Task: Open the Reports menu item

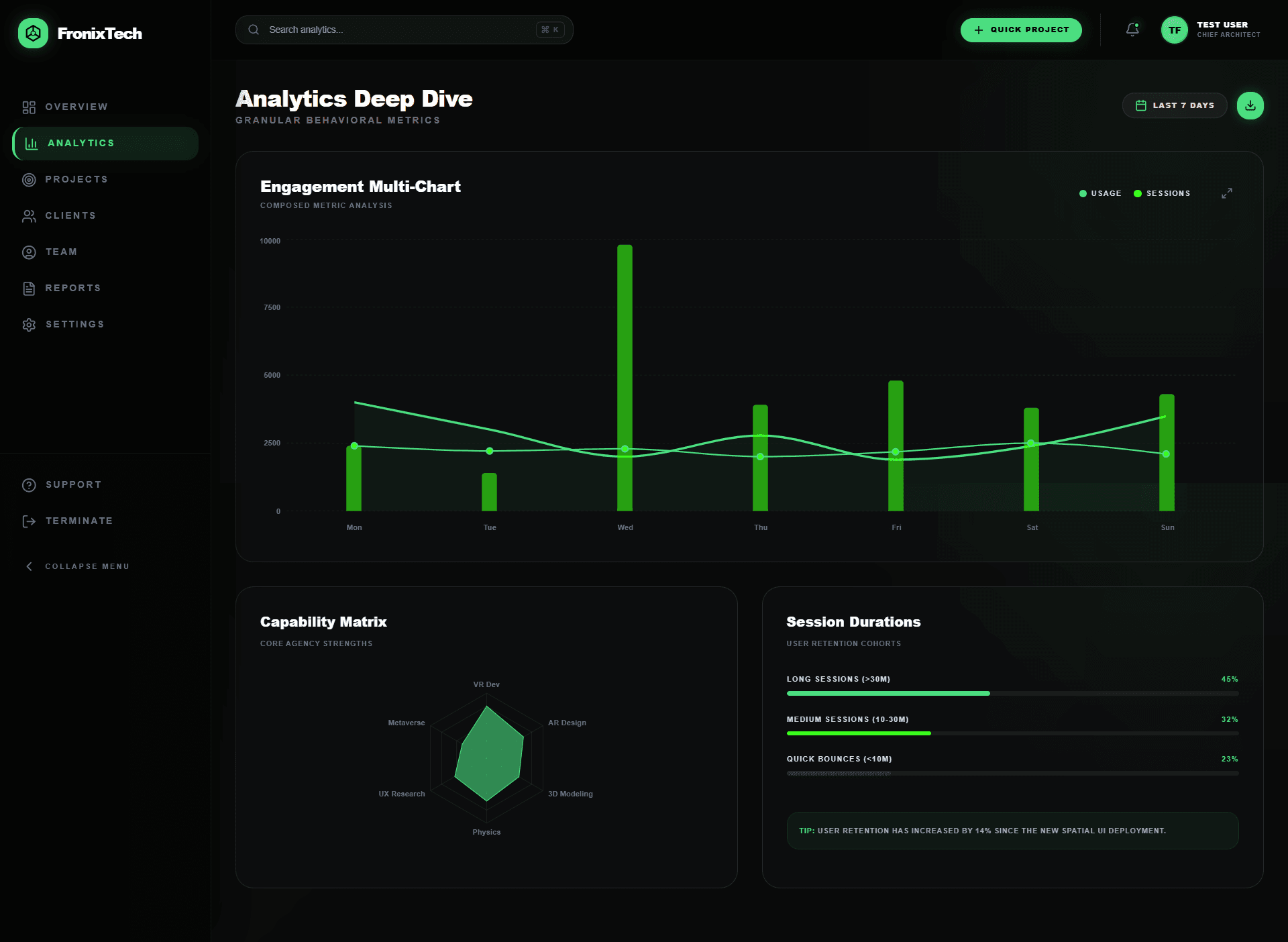Action: 72,289
